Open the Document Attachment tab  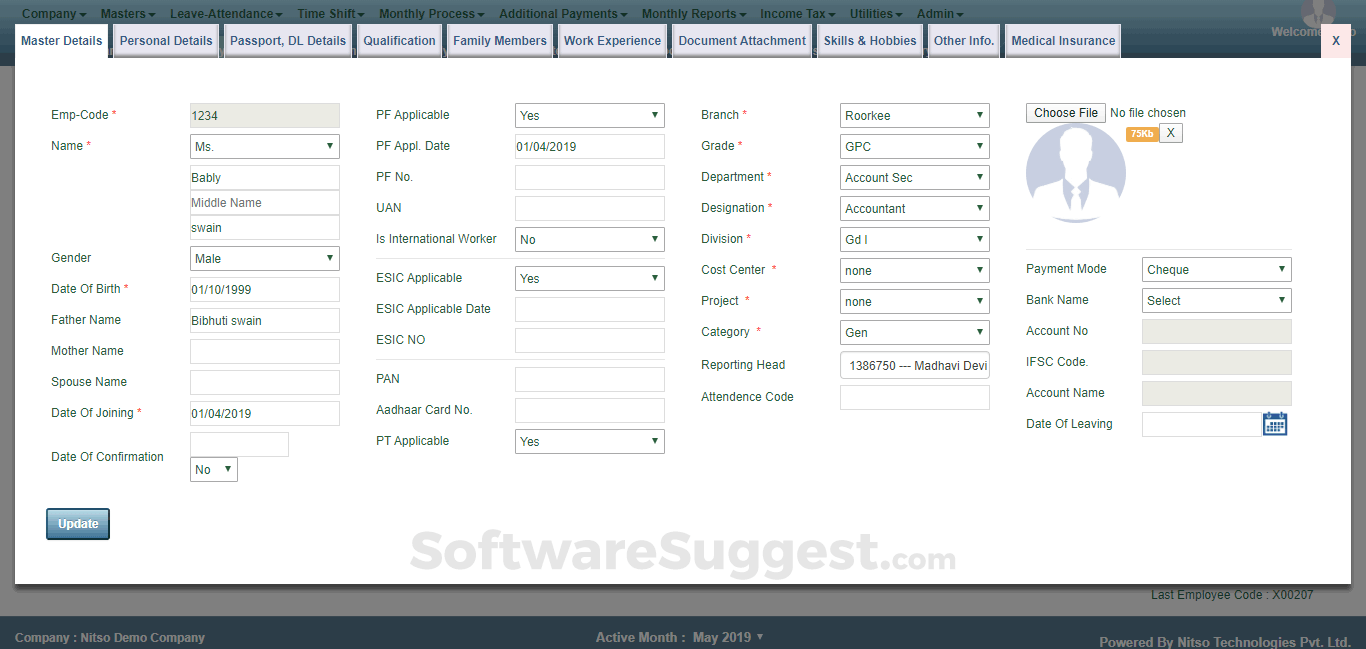click(742, 41)
